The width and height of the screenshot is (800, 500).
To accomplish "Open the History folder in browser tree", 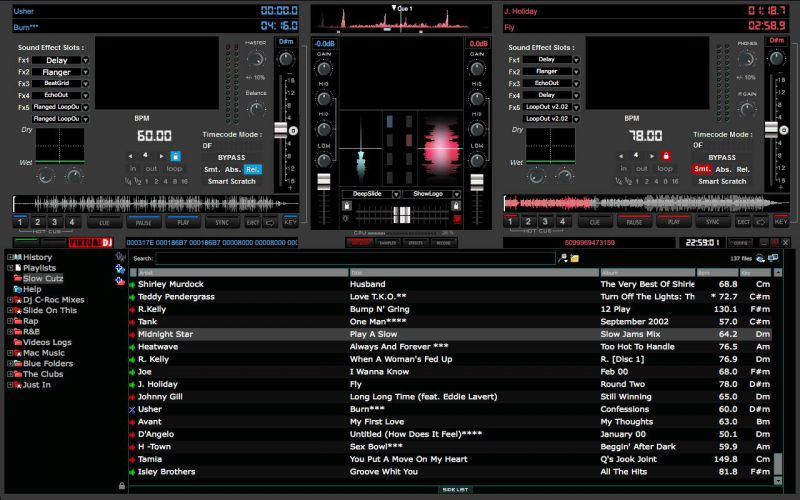I will 37,257.
